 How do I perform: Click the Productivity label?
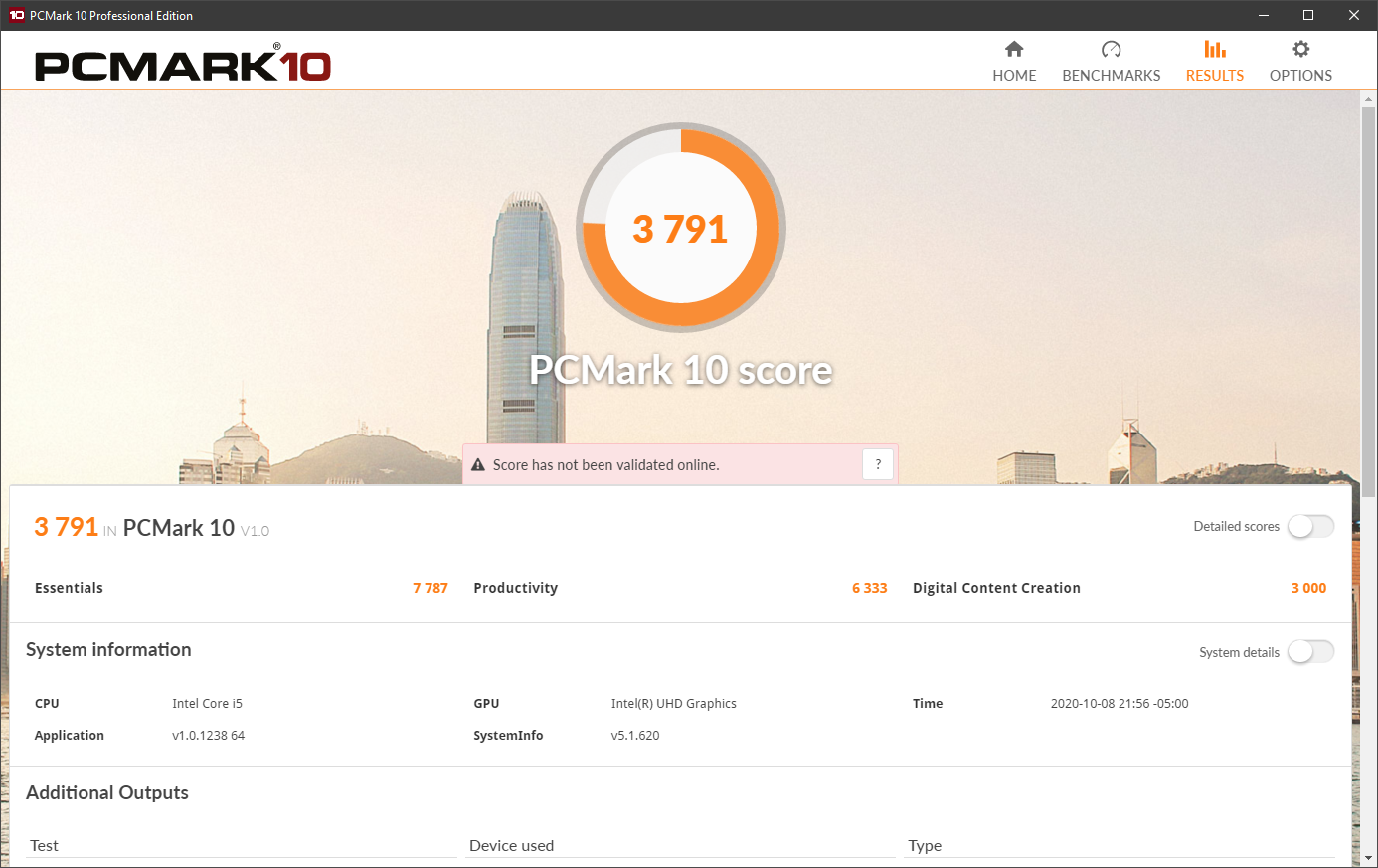point(516,588)
